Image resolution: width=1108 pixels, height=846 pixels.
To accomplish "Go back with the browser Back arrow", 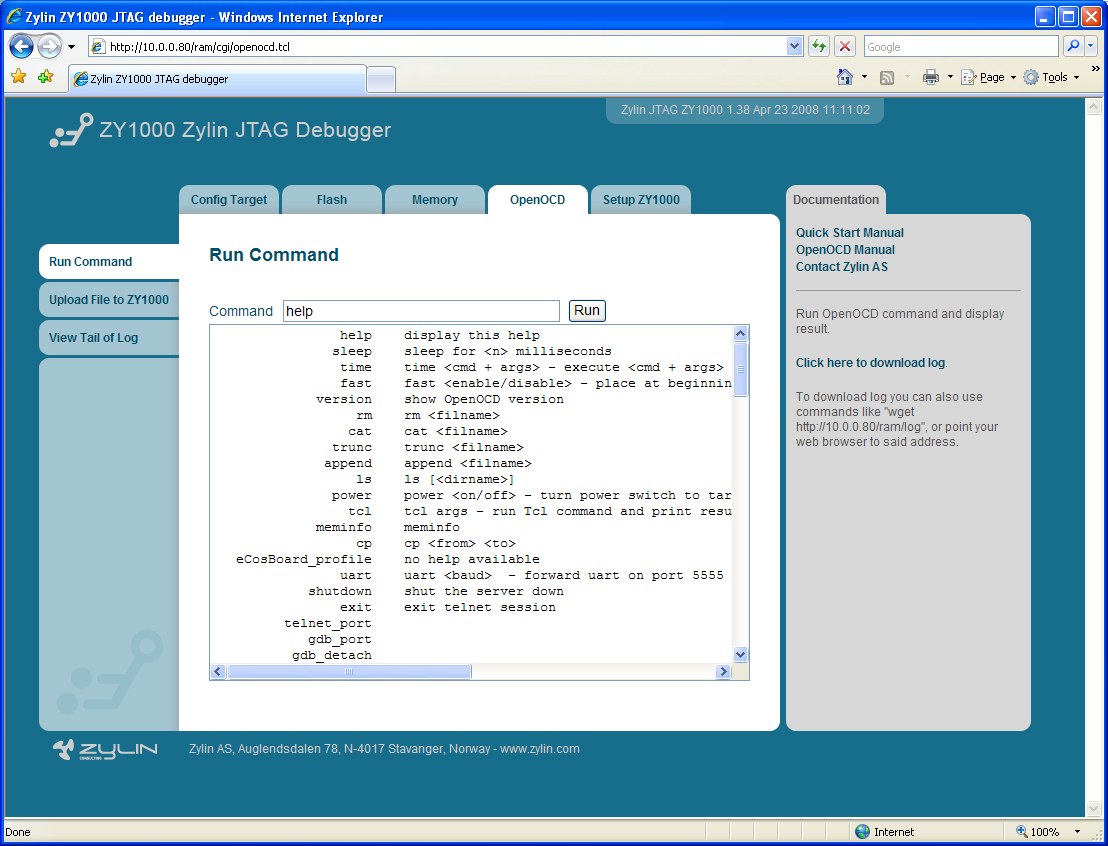I will click(x=20, y=47).
